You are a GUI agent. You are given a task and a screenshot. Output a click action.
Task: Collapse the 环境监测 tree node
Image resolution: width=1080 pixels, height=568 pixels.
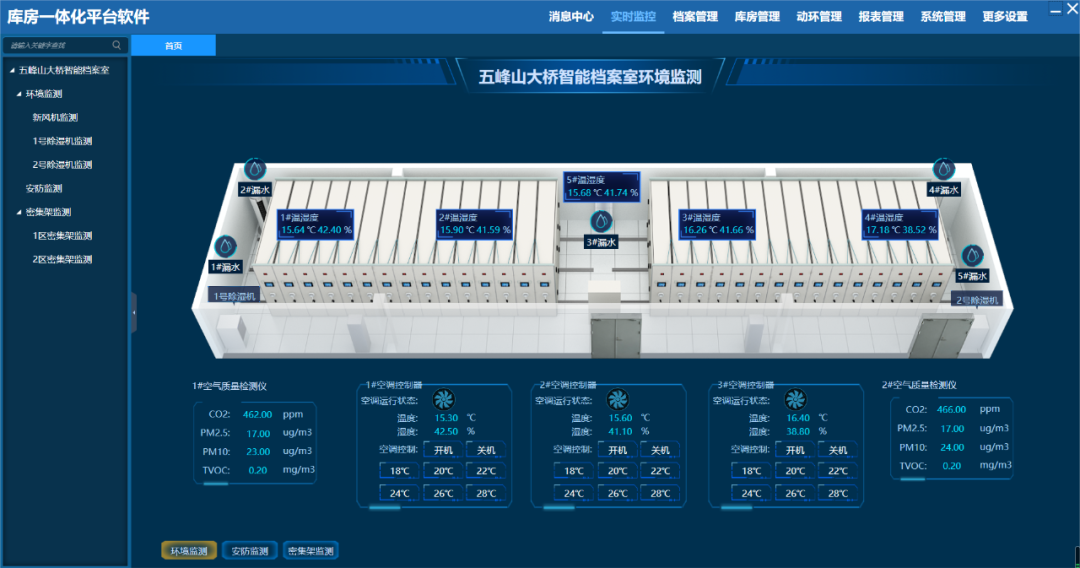(x=18, y=94)
